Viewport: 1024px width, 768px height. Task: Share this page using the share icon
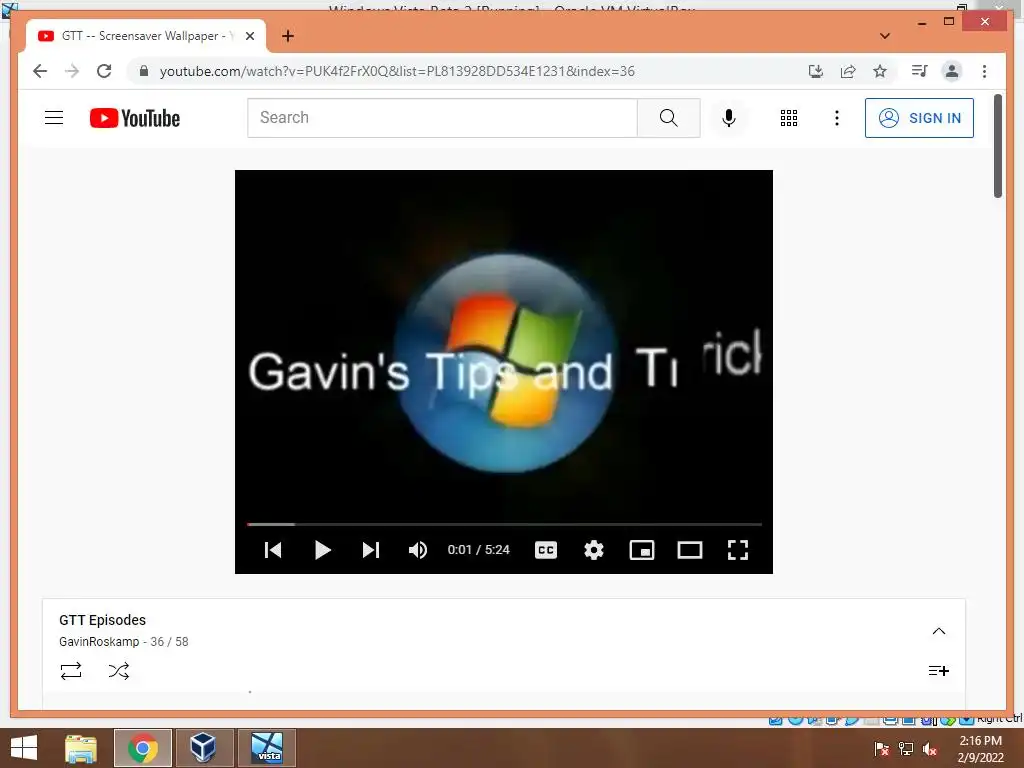click(848, 71)
